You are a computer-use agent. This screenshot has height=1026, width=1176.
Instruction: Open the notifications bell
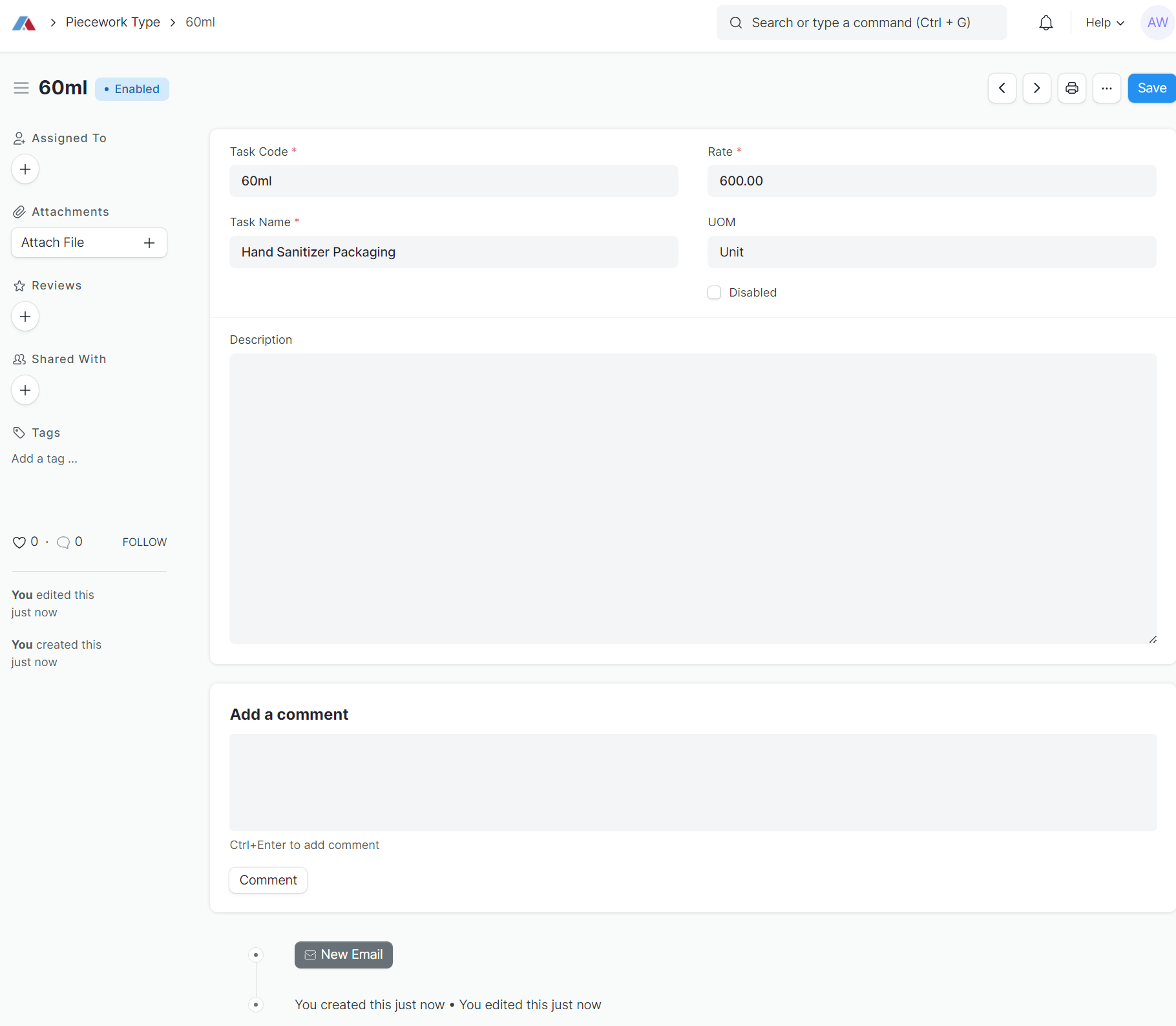pyautogui.click(x=1045, y=23)
